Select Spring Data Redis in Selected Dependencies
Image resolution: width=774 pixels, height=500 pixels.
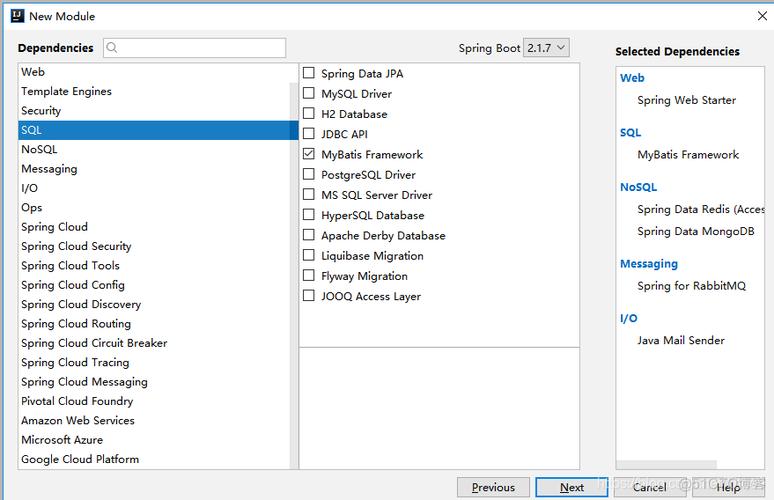pyautogui.click(x=701, y=209)
